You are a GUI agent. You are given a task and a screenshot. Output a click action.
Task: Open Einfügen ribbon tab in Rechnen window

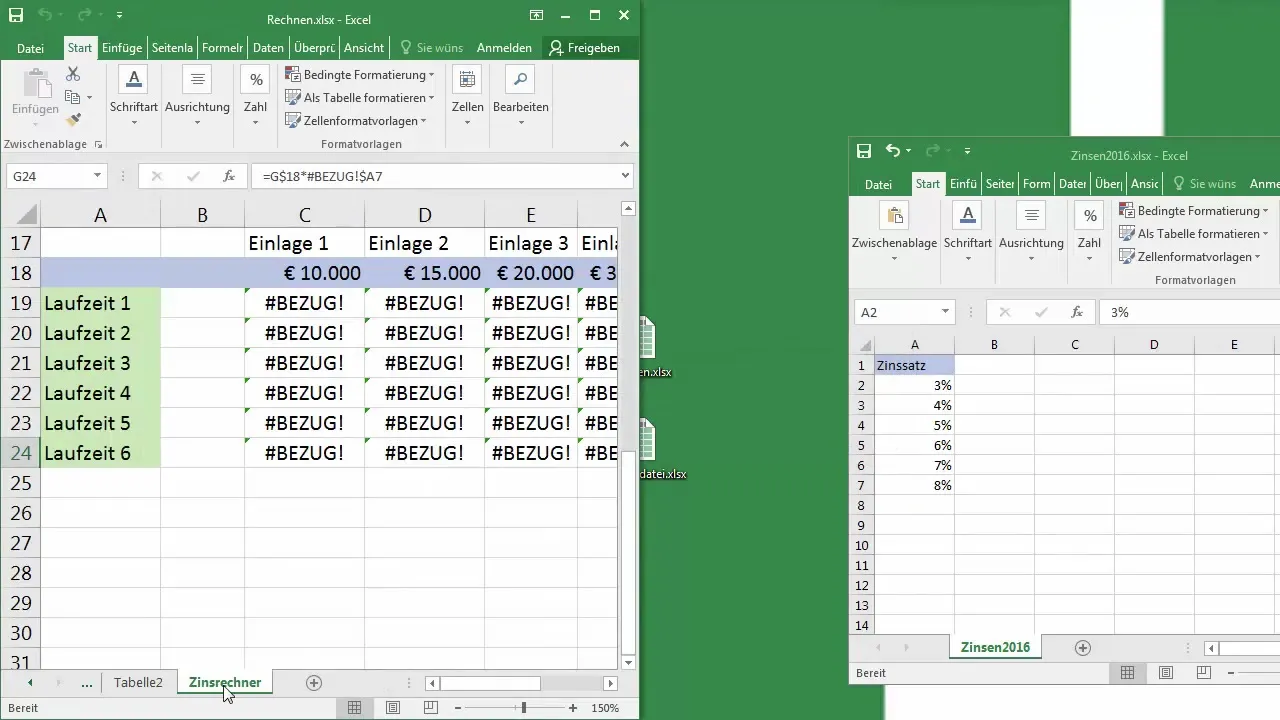coord(122,48)
